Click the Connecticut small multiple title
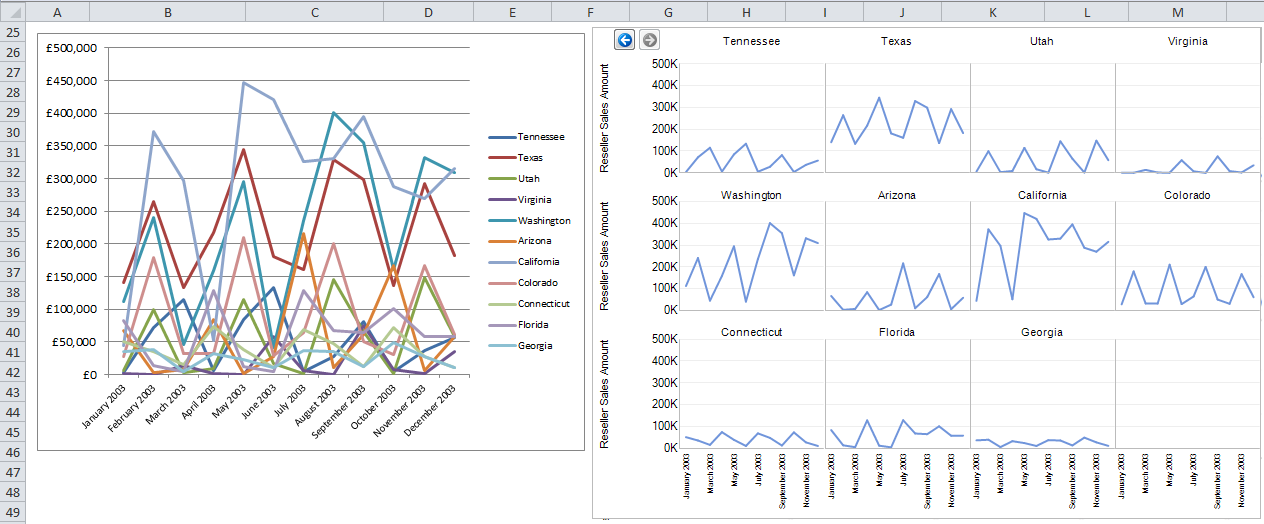1264x524 pixels. [751, 332]
